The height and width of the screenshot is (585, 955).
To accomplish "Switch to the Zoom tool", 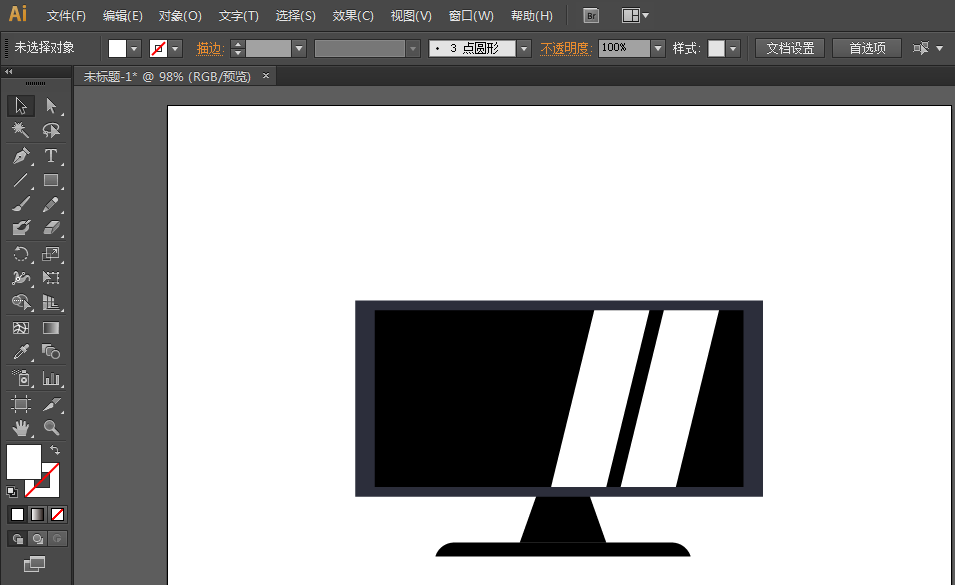I will coord(50,428).
